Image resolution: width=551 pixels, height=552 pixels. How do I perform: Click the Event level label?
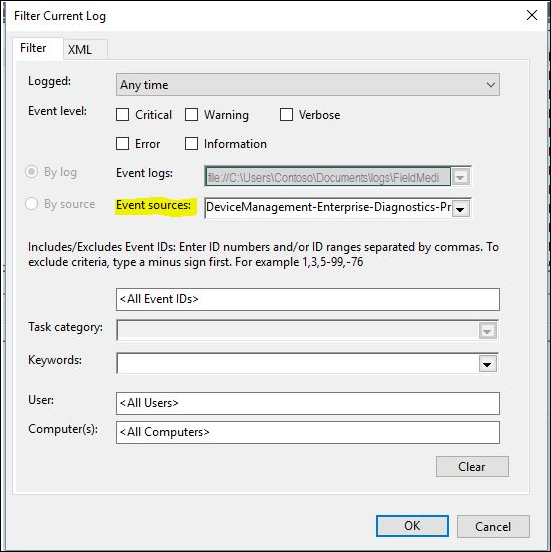pos(57,111)
